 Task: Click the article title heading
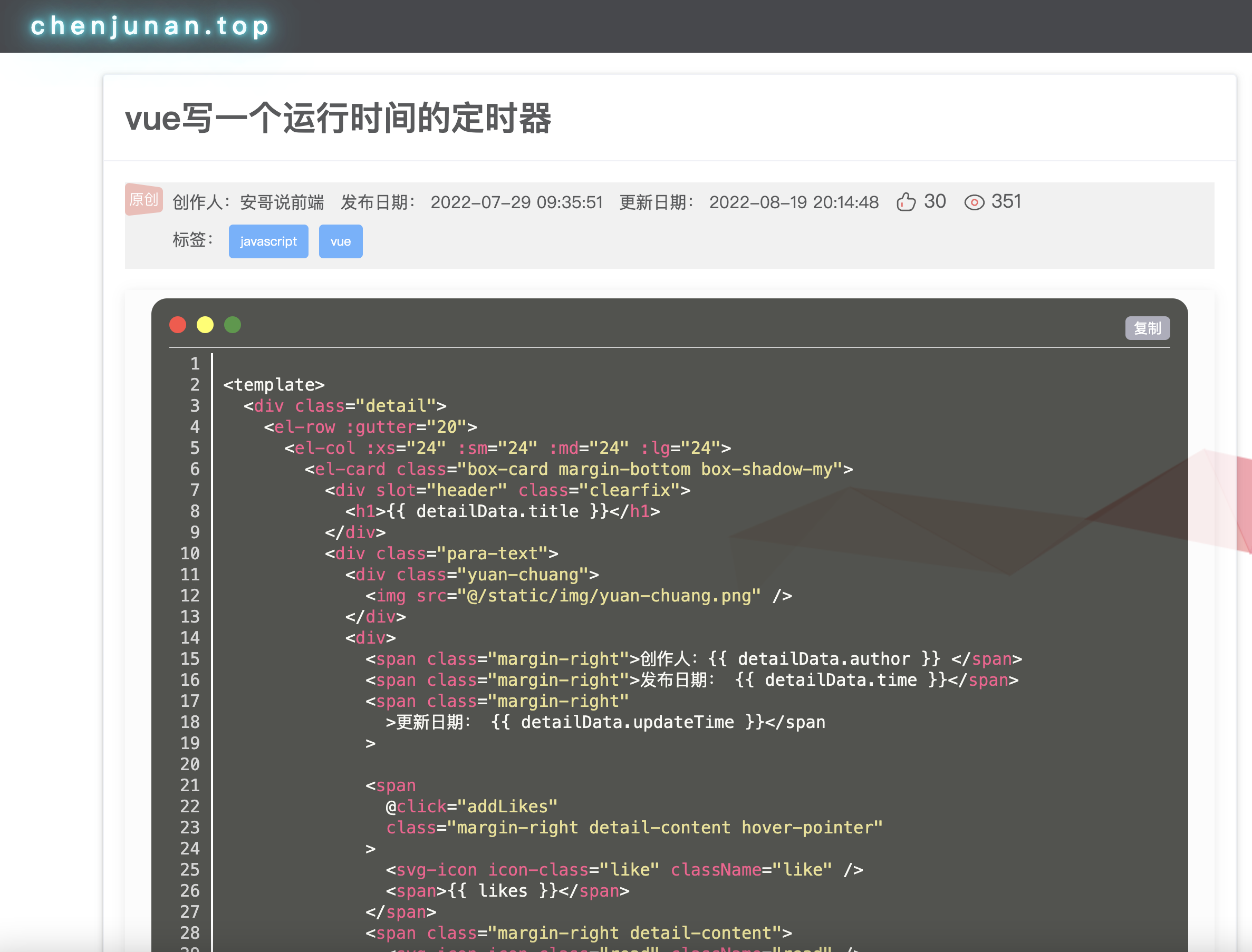[x=338, y=118]
